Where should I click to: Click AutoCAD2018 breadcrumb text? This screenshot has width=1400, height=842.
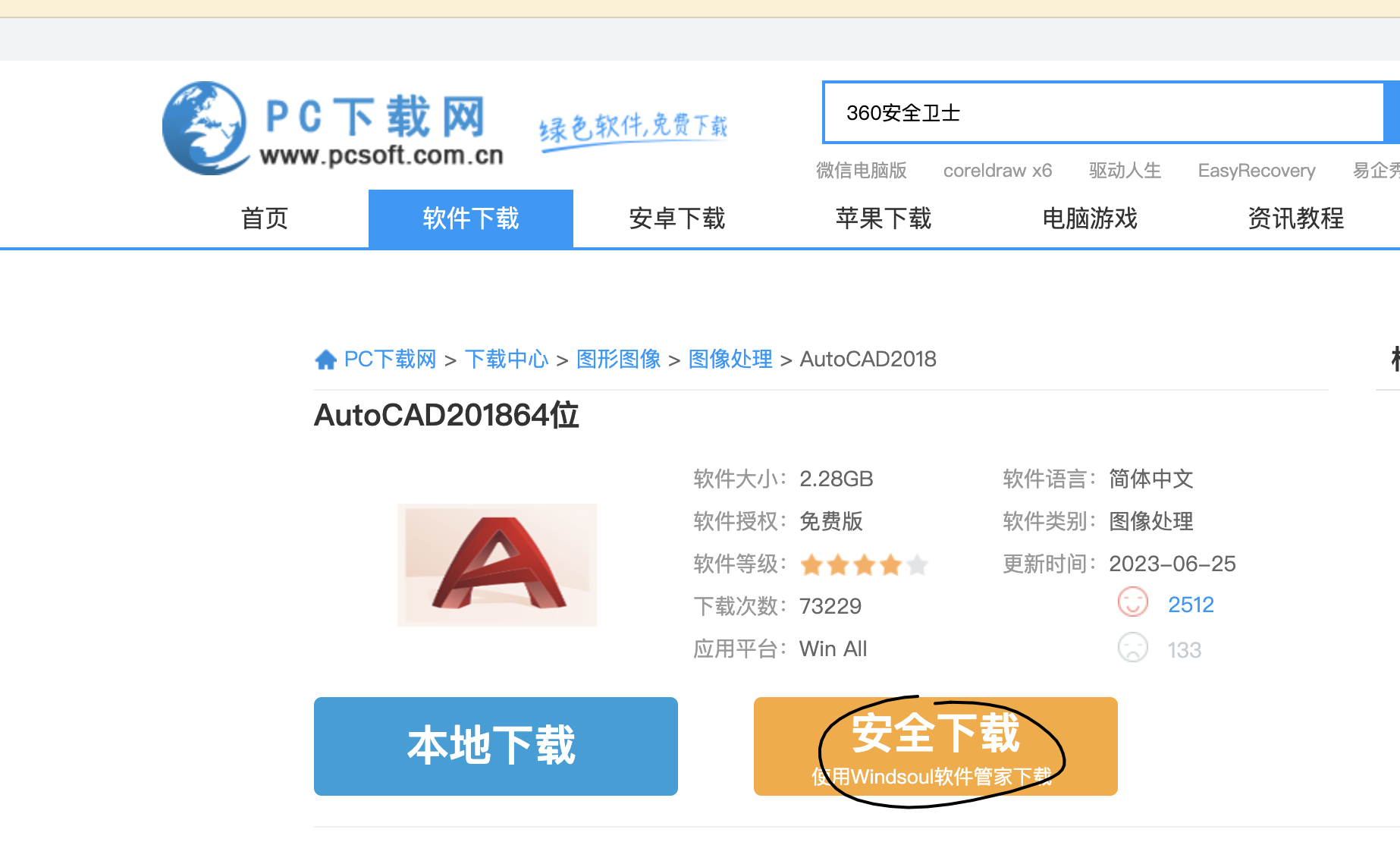pos(868,359)
